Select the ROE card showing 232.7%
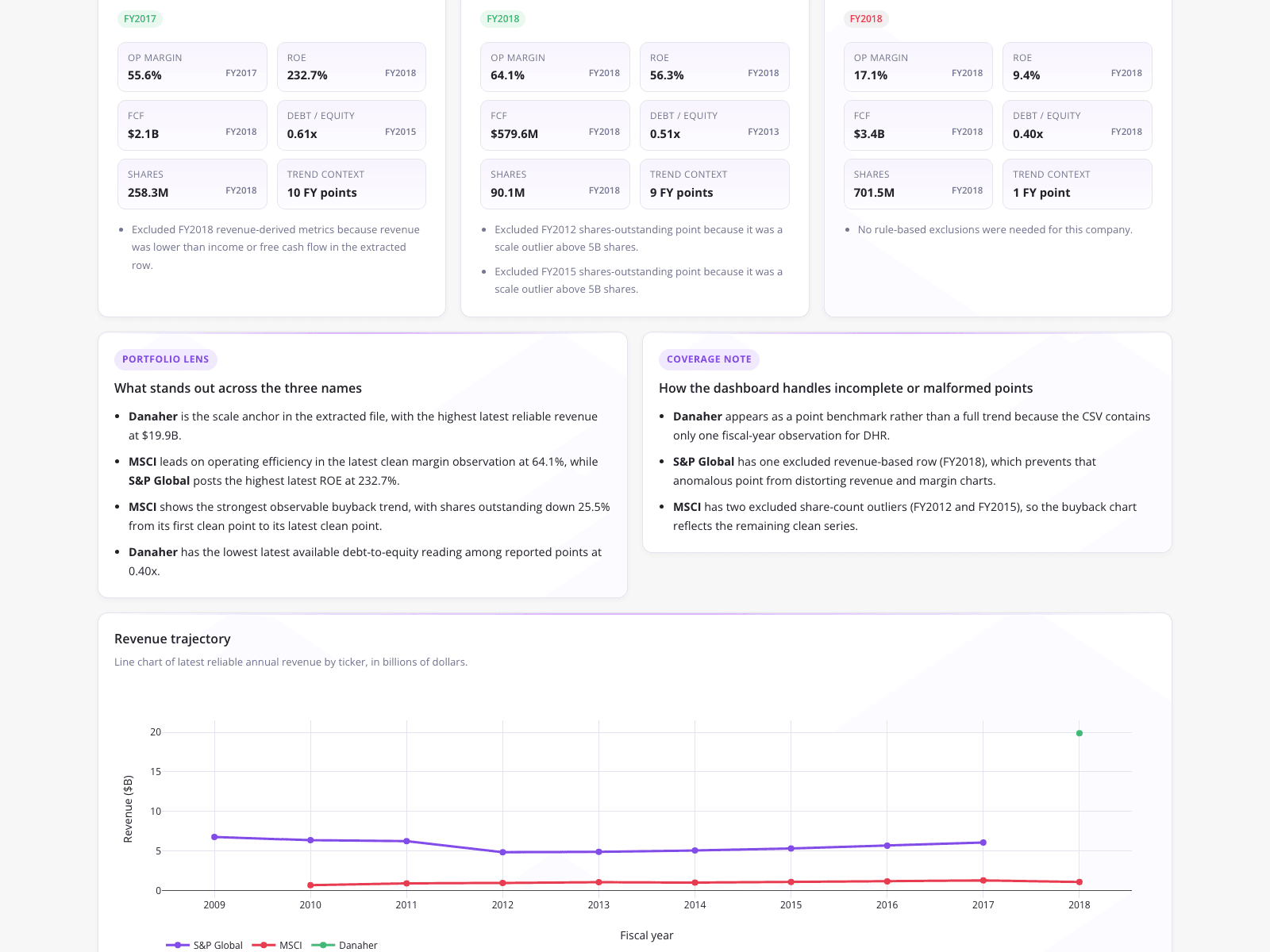Image resolution: width=1270 pixels, height=952 pixels. [x=352, y=67]
